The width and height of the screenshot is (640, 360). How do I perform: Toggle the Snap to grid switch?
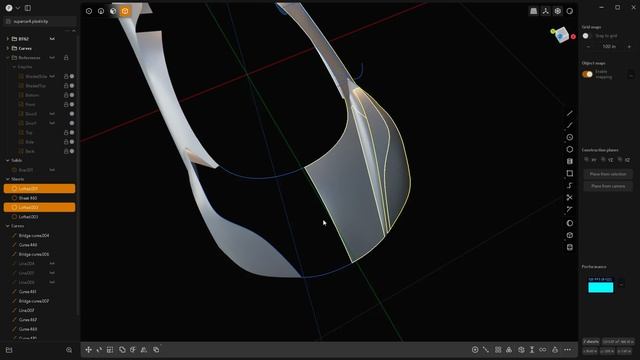click(x=587, y=36)
